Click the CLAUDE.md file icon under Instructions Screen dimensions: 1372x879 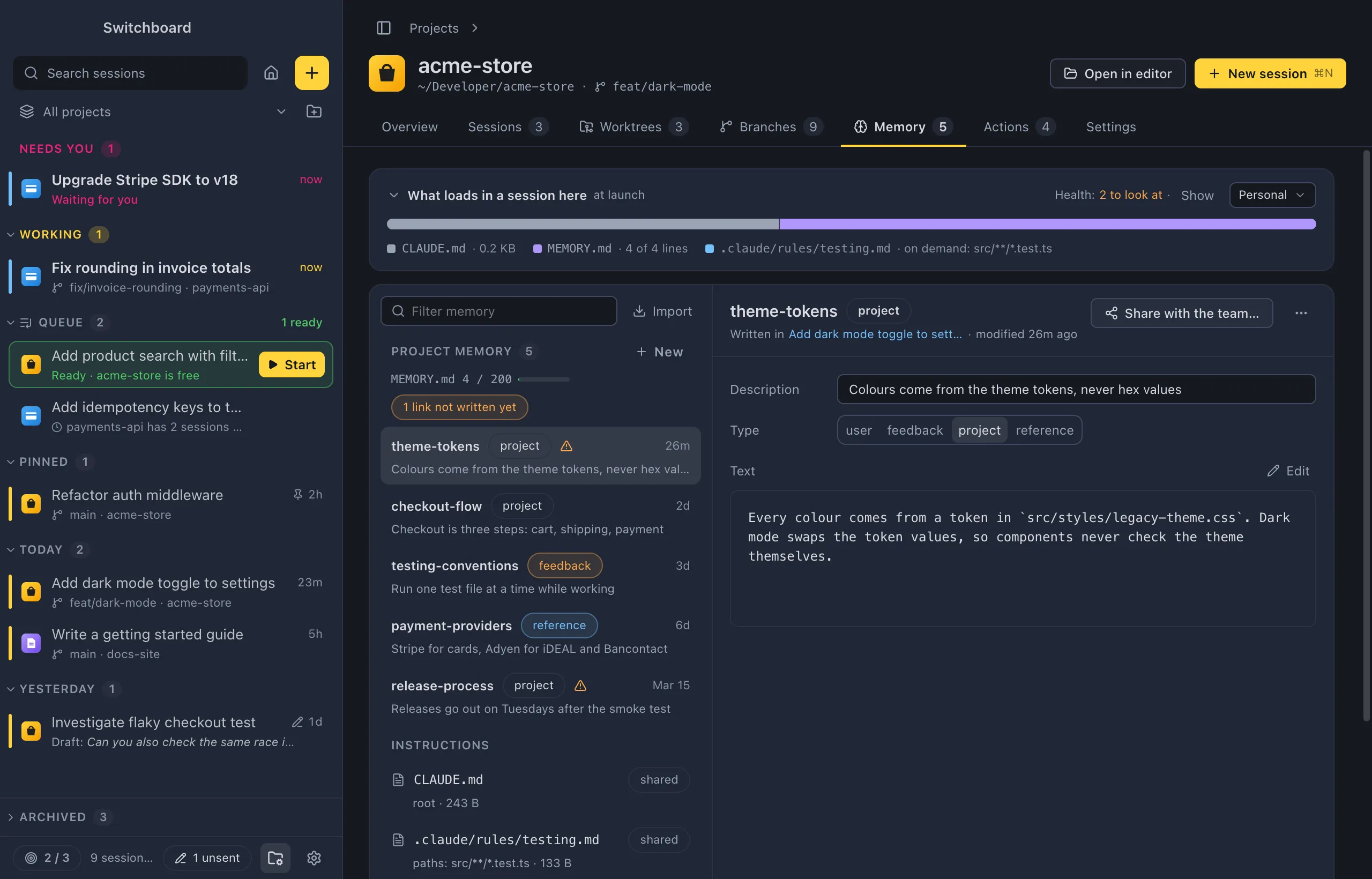pyautogui.click(x=398, y=780)
